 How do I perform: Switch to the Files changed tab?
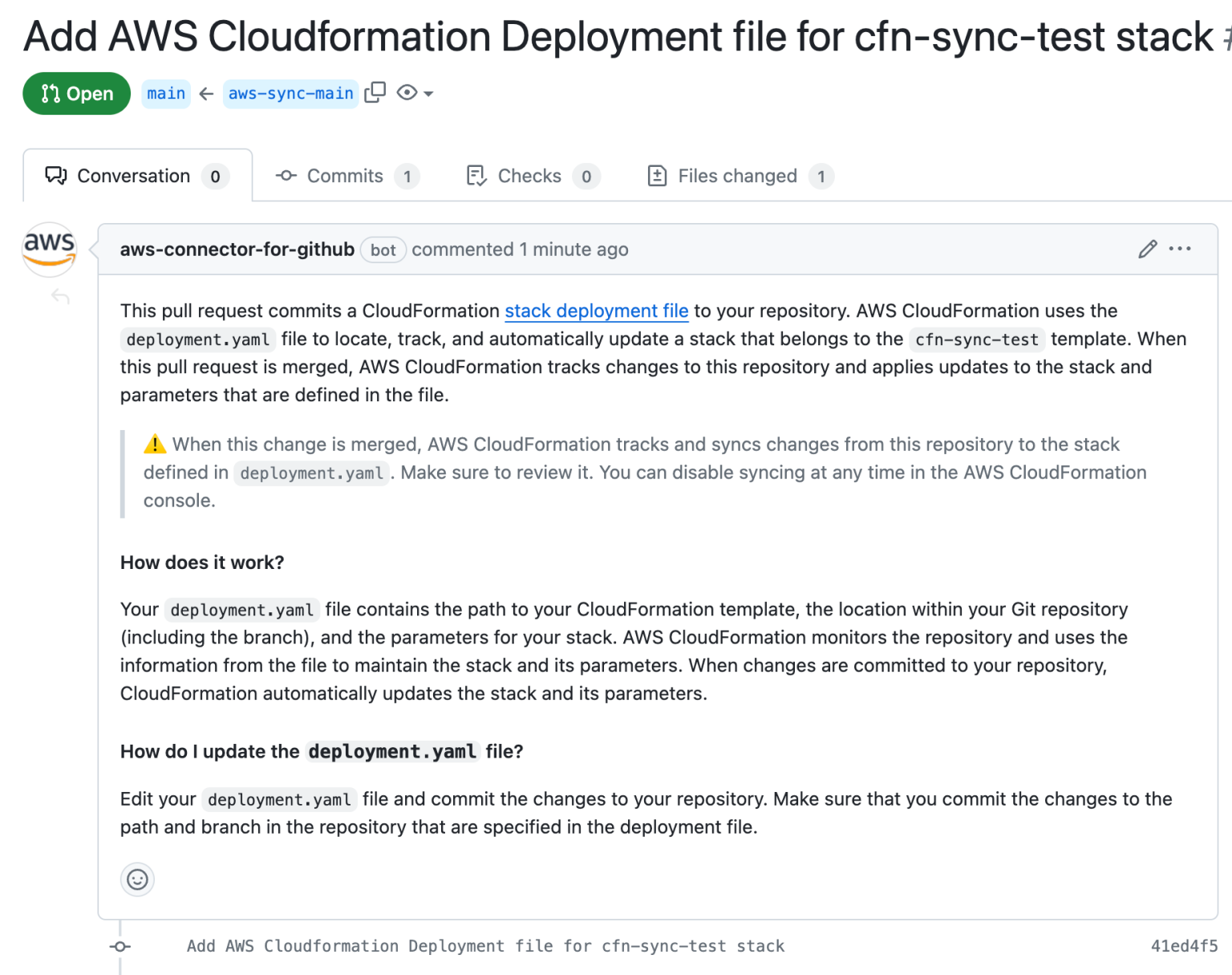[x=737, y=176]
